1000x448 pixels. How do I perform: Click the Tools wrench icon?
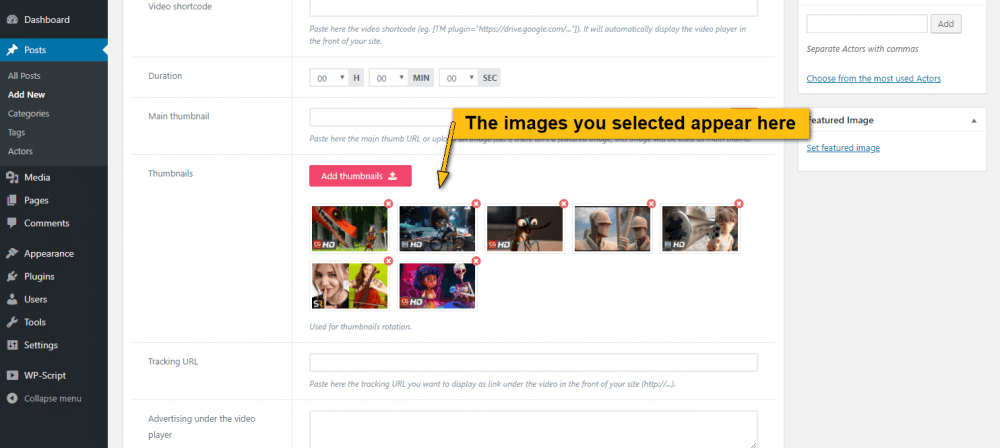click(x=12, y=322)
